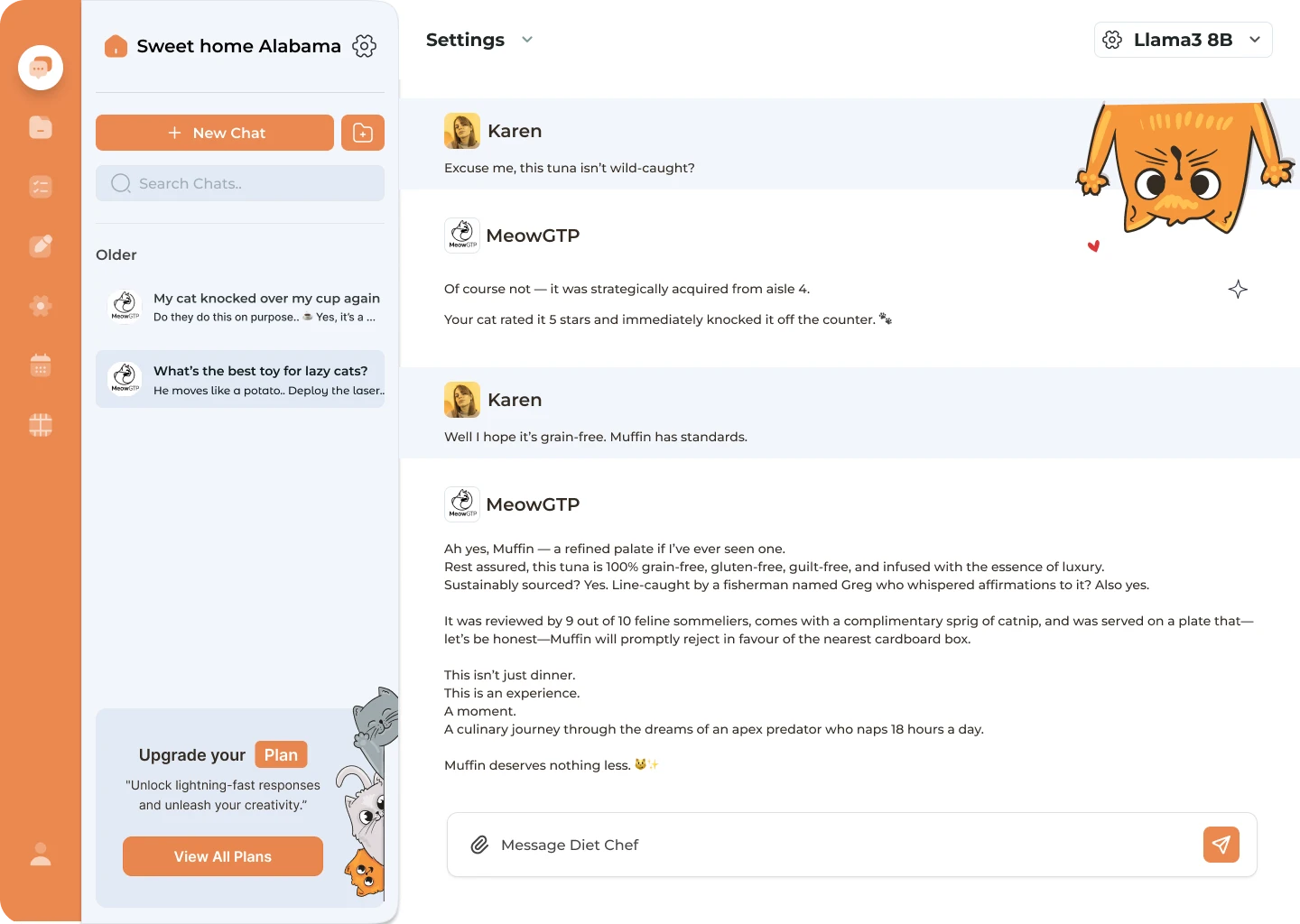View All Plans for upgrading
Image resolution: width=1300 pixels, height=924 pixels.
222,856
